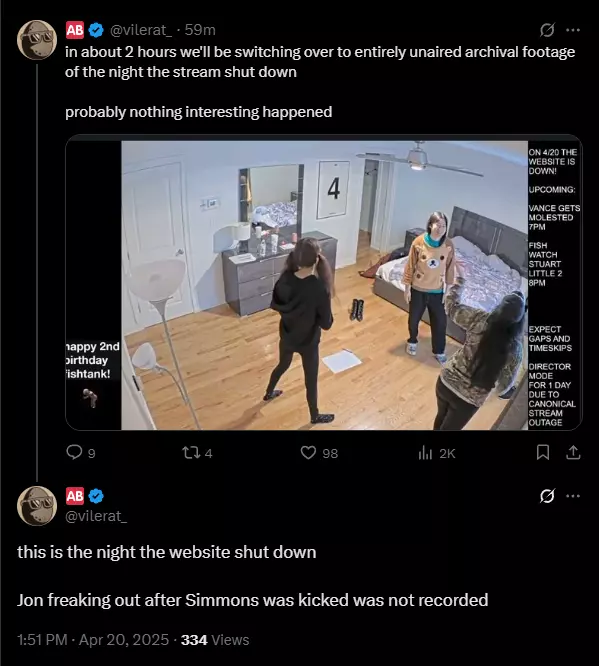Open @vilerat_ handle link in second tweet
Image resolution: width=599 pixels, height=666 pixels.
[x=96, y=516]
